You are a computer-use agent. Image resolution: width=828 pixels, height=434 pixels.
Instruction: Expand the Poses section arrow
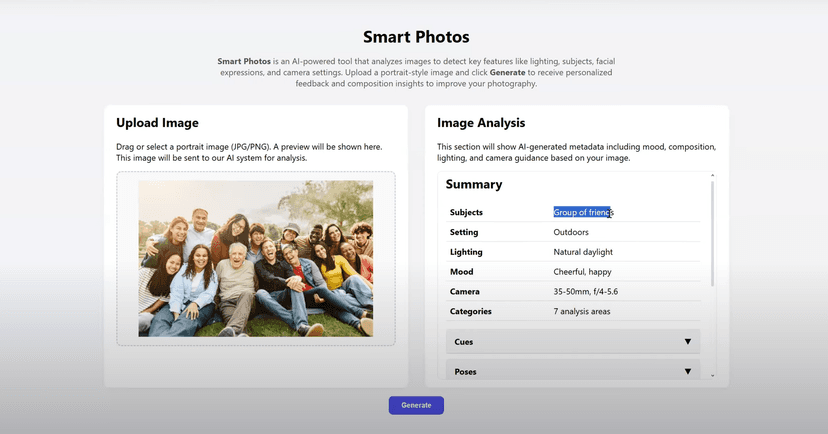coord(688,372)
